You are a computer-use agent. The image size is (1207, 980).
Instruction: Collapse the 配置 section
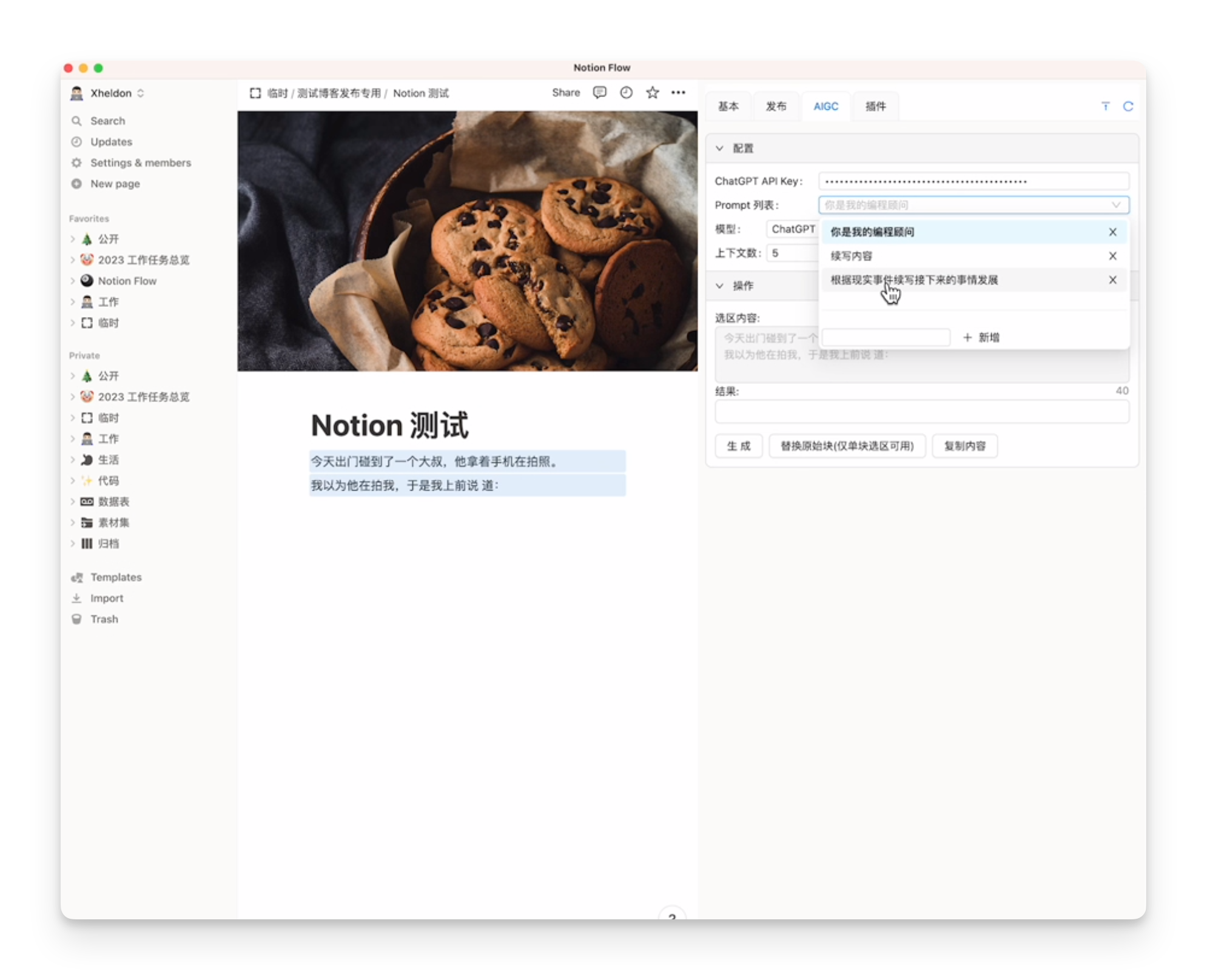pyautogui.click(x=720, y=149)
